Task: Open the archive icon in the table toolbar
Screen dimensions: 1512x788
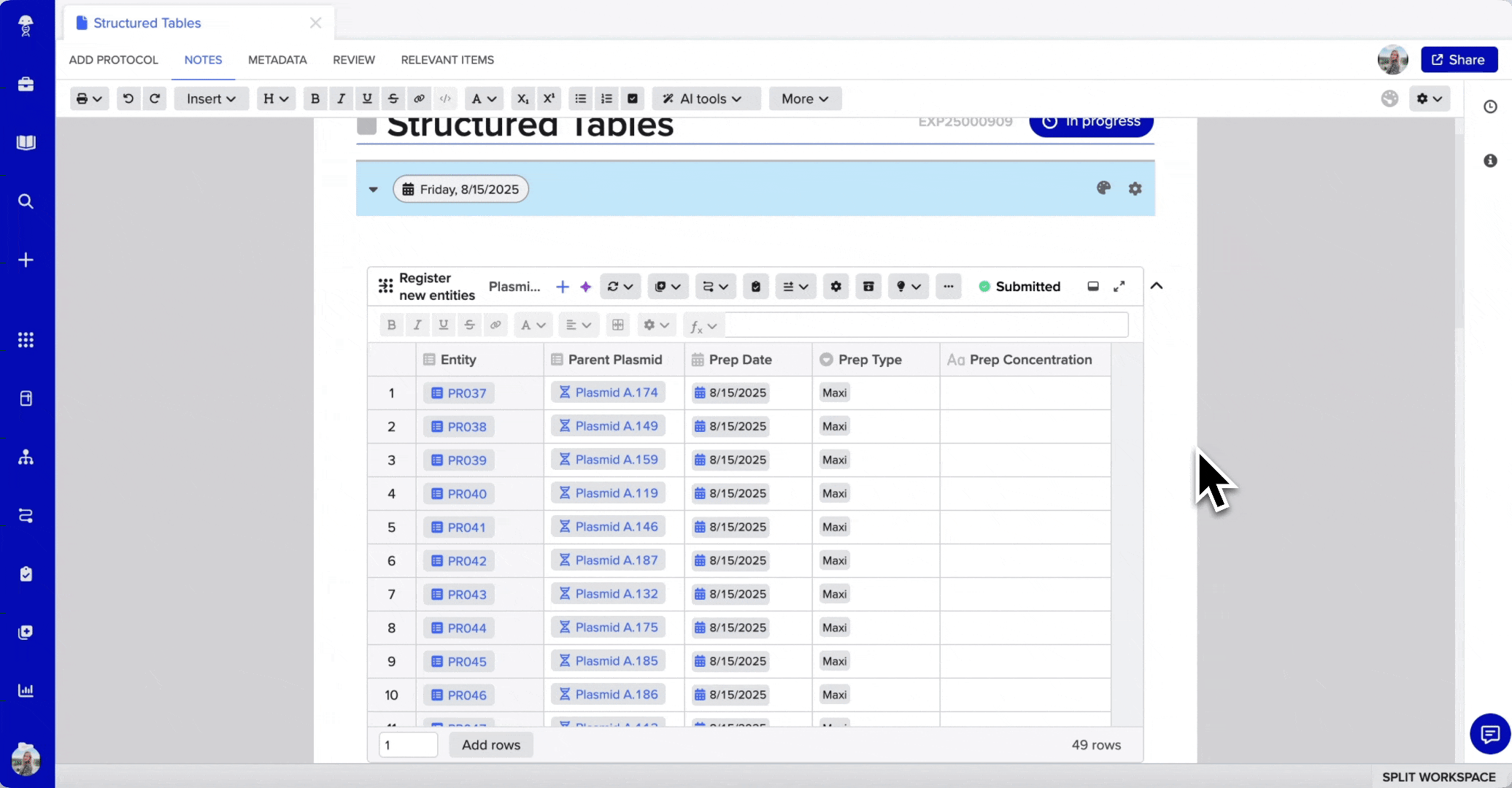Action: tap(868, 286)
